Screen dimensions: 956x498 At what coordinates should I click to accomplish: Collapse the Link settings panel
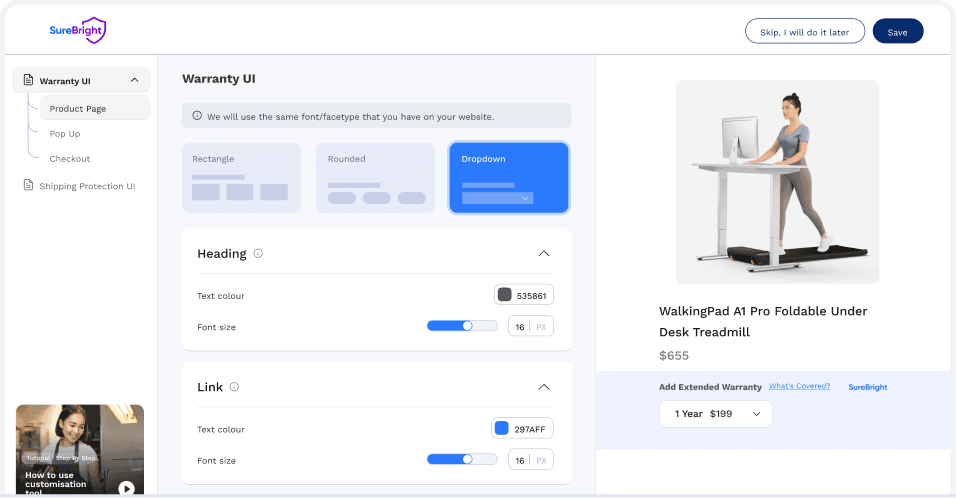(x=544, y=387)
